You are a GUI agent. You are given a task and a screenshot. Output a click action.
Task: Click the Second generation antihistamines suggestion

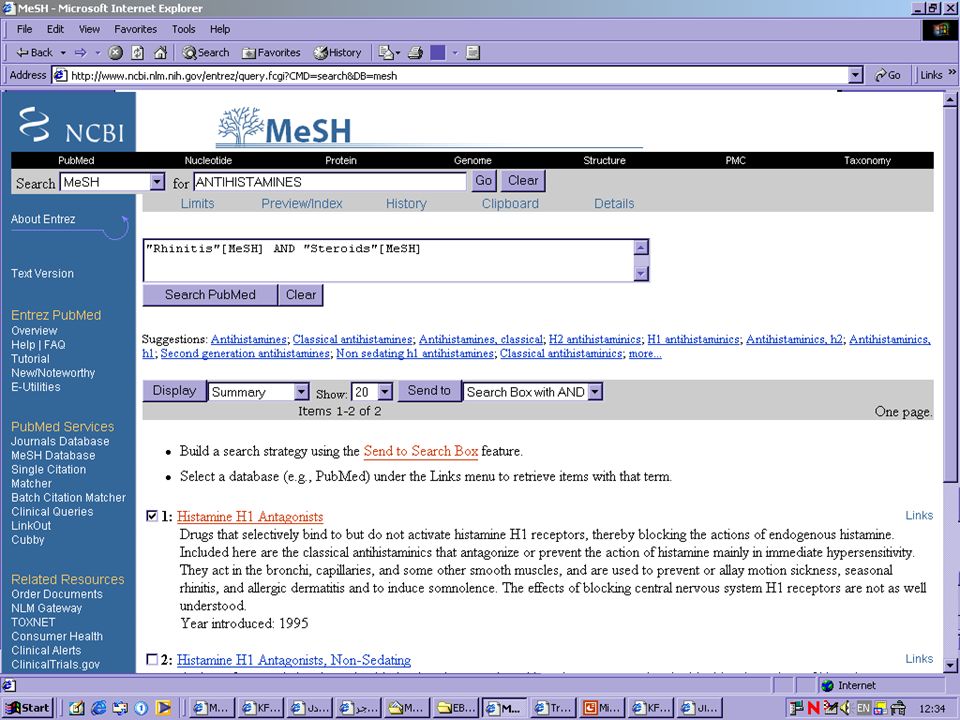[245, 353]
